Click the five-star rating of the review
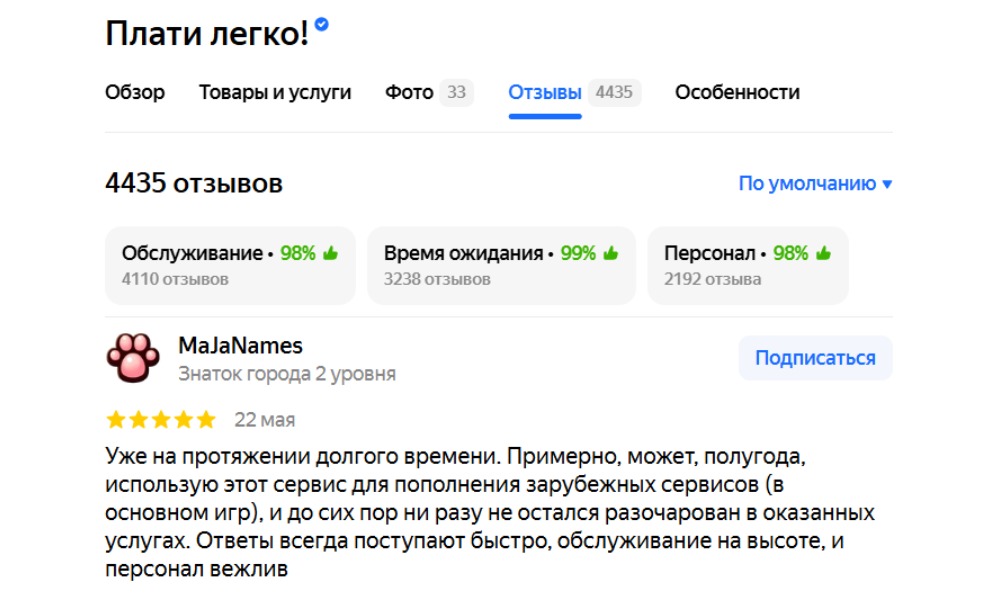 160,419
